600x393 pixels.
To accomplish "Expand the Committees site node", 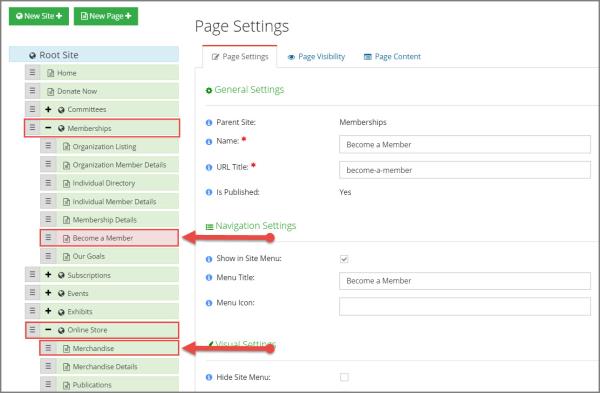I will coord(48,109).
